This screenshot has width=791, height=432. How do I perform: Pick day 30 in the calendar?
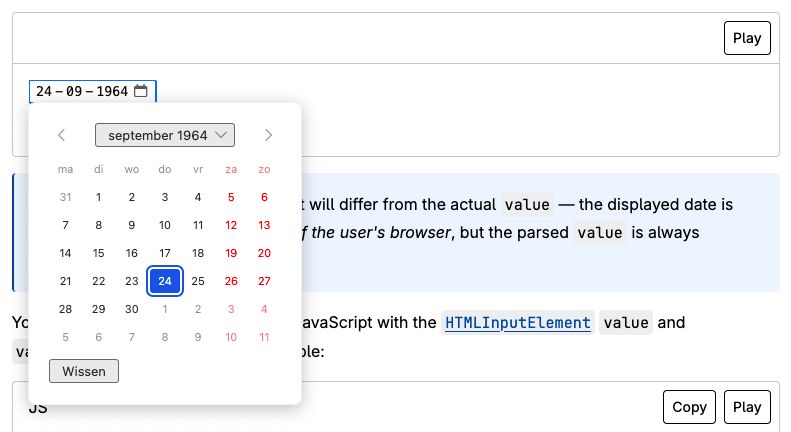132,309
